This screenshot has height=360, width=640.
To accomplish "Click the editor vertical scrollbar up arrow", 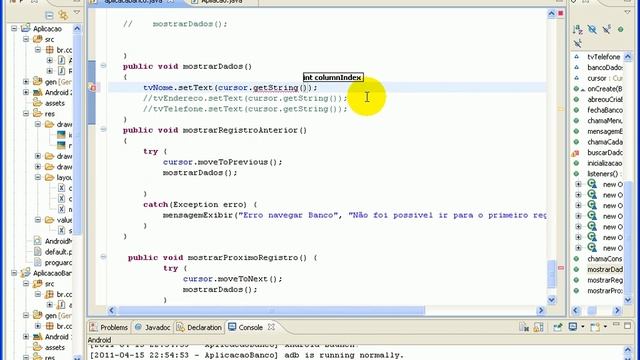I will coord(551,14).
